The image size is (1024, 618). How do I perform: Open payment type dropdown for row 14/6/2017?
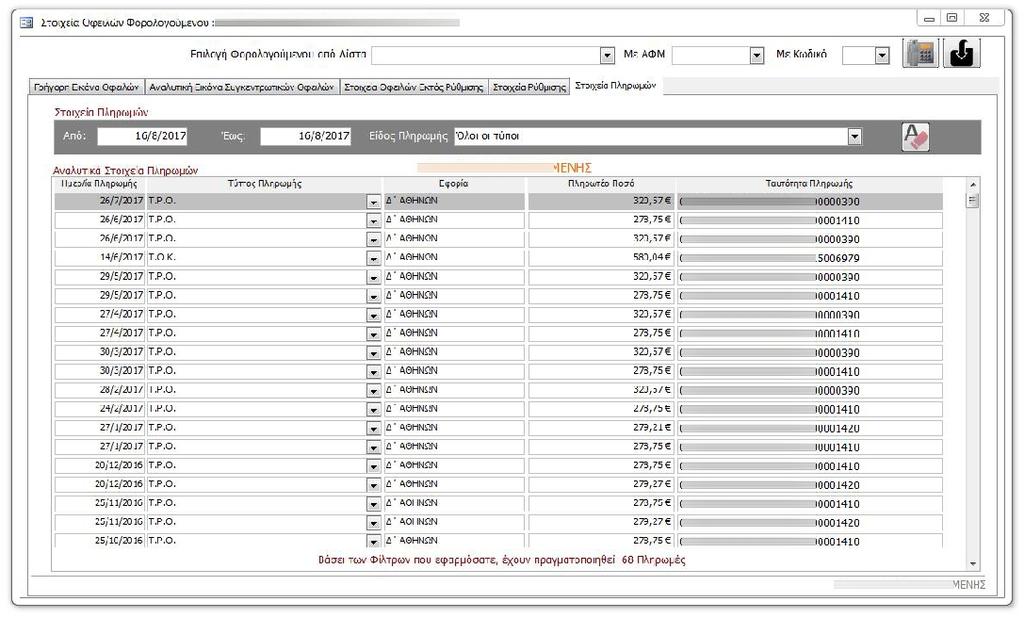(373, 259)
